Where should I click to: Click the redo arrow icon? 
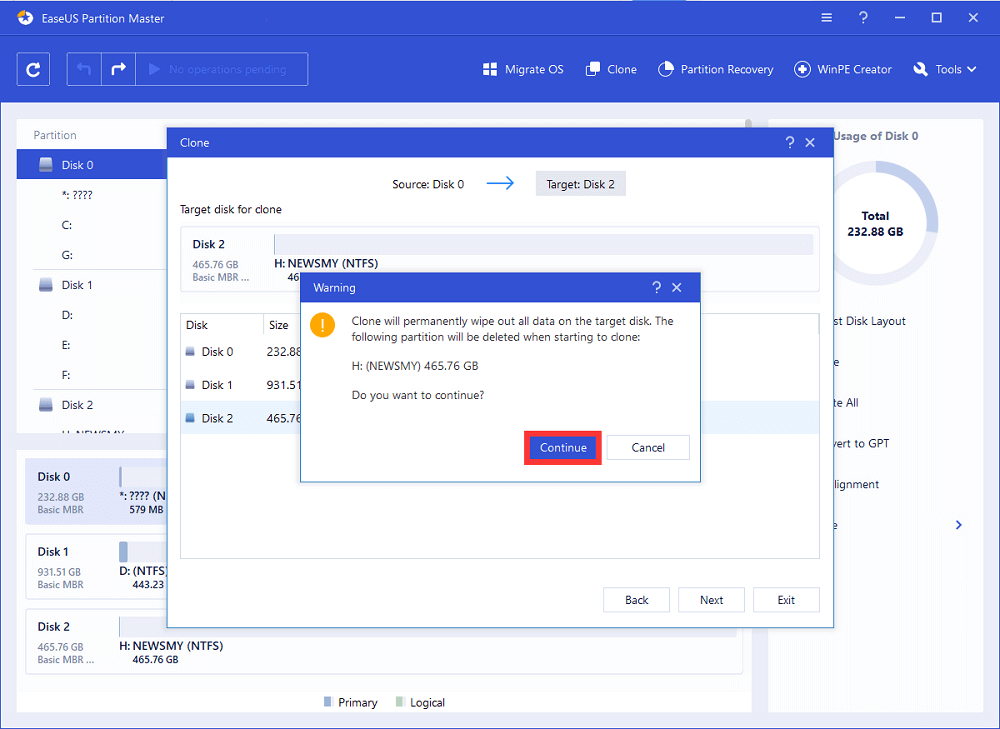tap(118, 69)
